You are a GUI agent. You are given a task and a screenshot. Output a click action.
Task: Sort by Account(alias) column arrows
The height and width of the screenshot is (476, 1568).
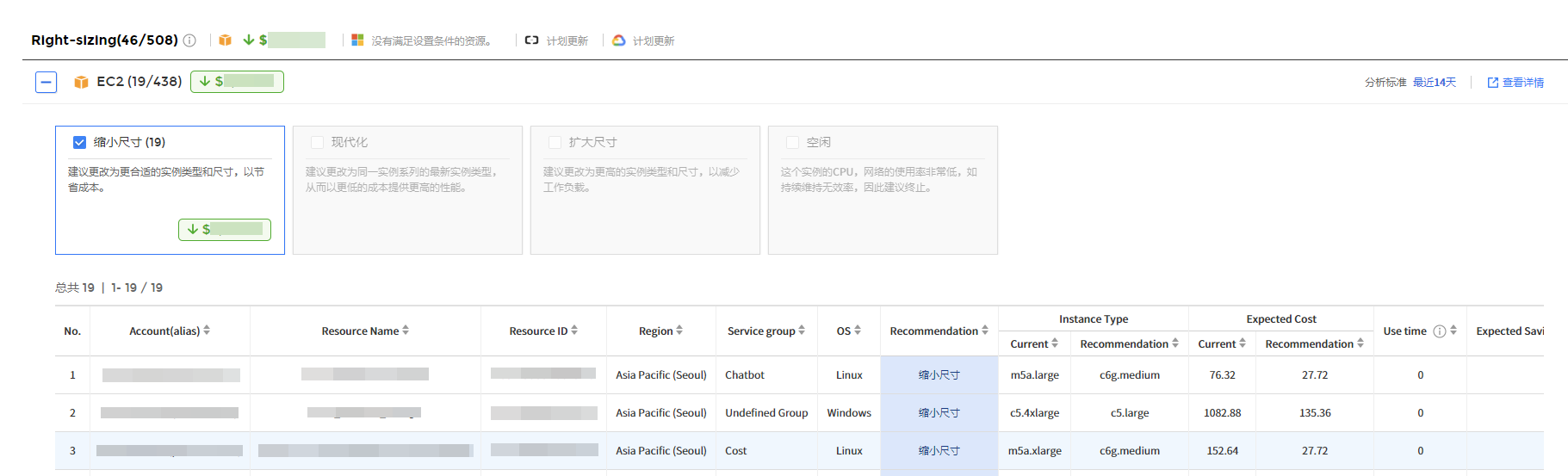coord(207,331)
